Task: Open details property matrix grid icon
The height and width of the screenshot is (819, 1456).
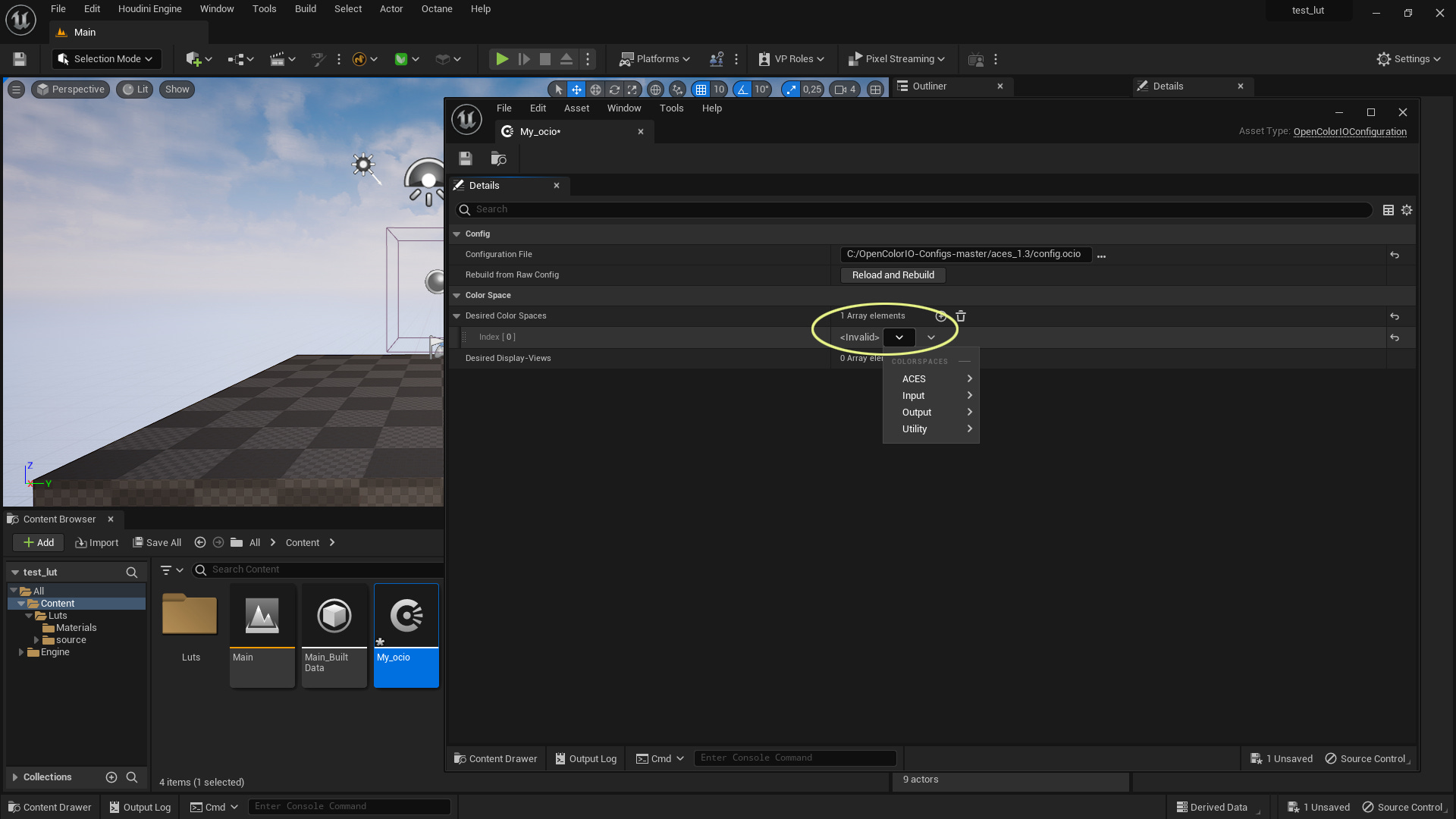Action: [1389, 210]
